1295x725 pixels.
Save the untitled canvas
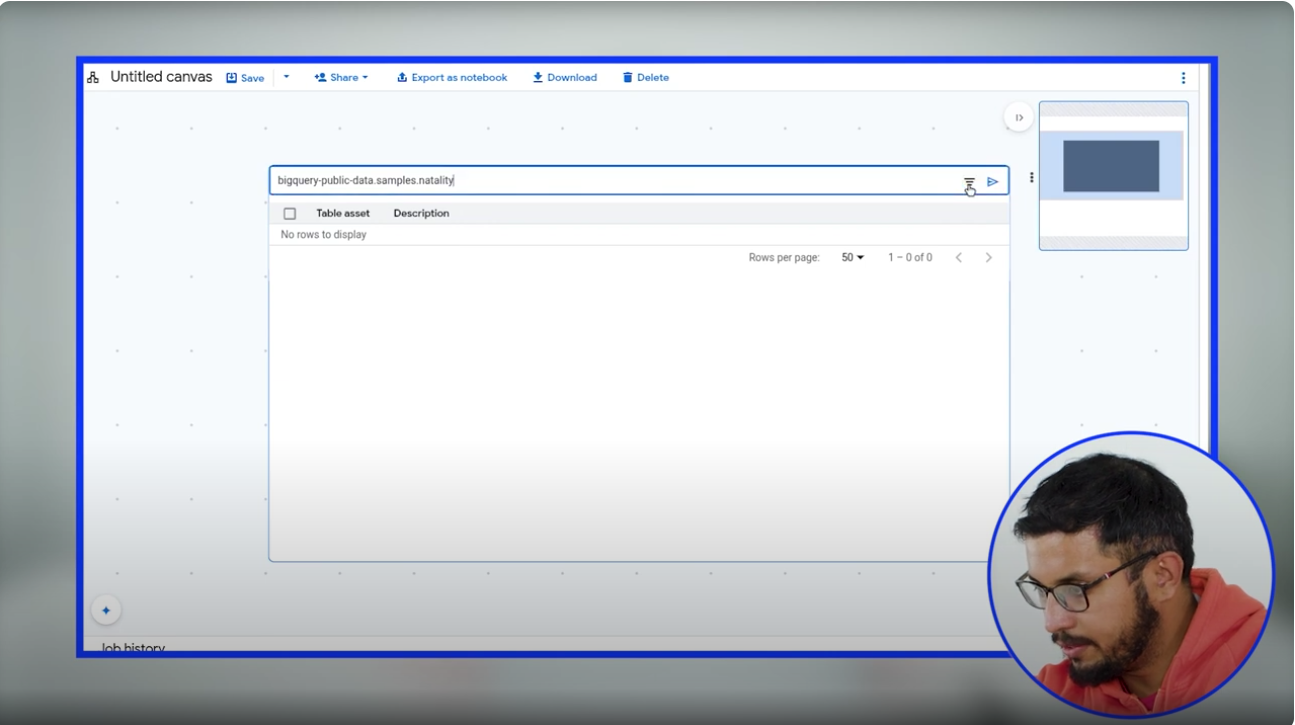tap(245, 77)
